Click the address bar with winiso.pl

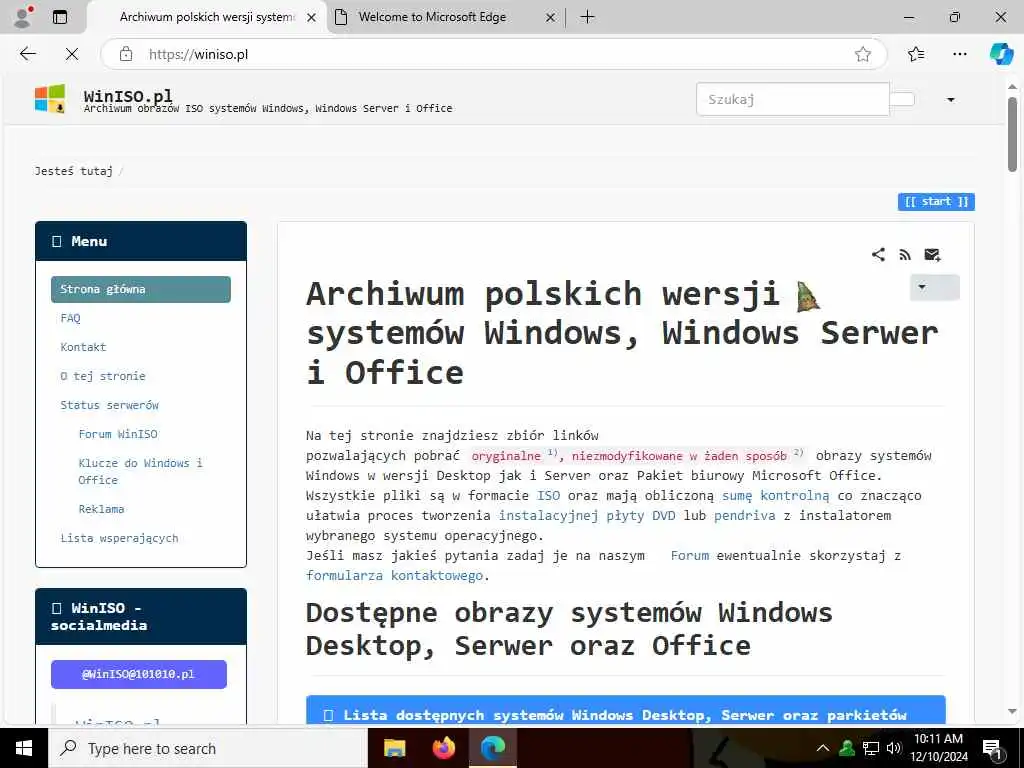pyautogui.click(x=496, y=54)
